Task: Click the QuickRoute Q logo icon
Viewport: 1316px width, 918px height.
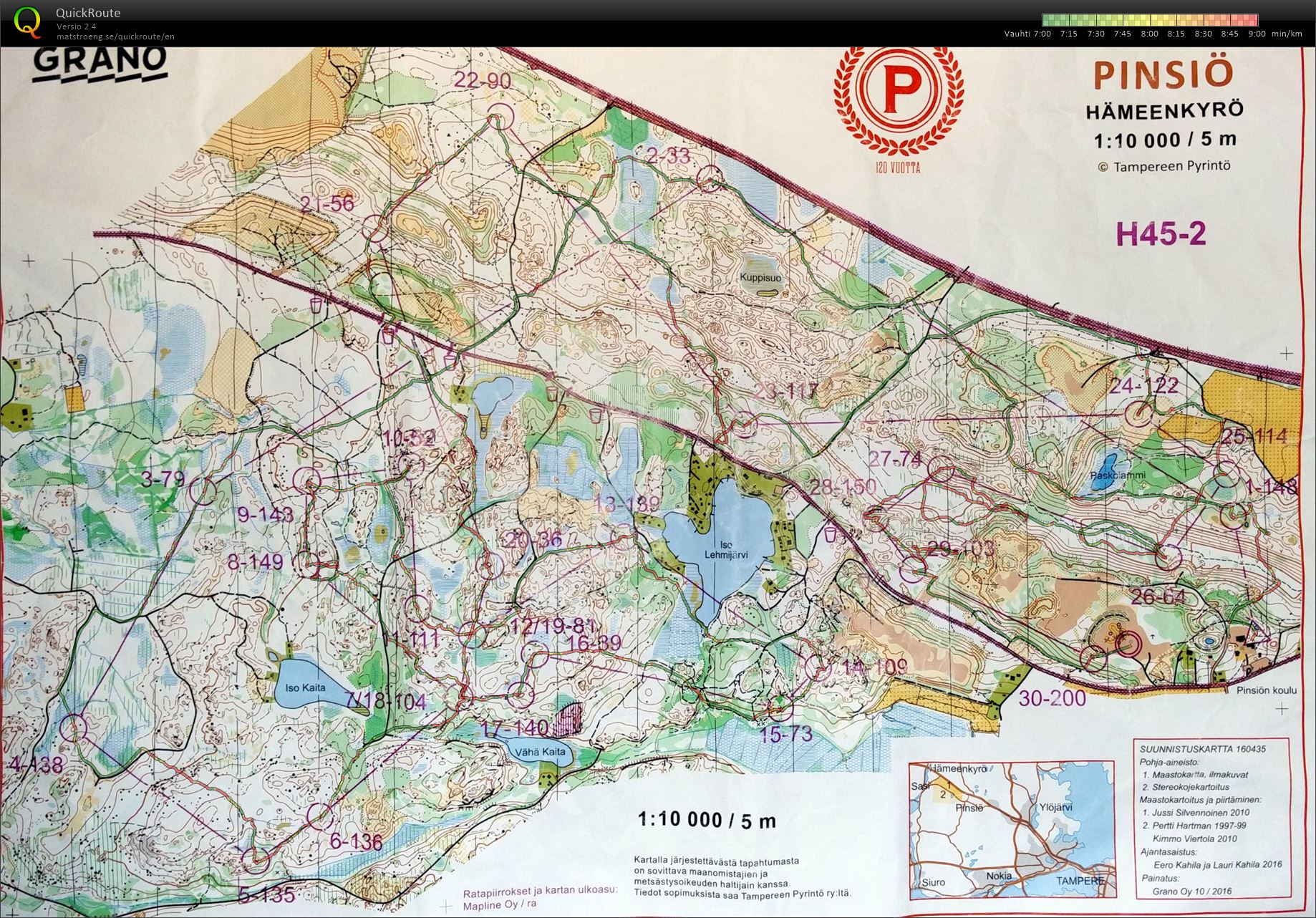Action: click(27, 21)
